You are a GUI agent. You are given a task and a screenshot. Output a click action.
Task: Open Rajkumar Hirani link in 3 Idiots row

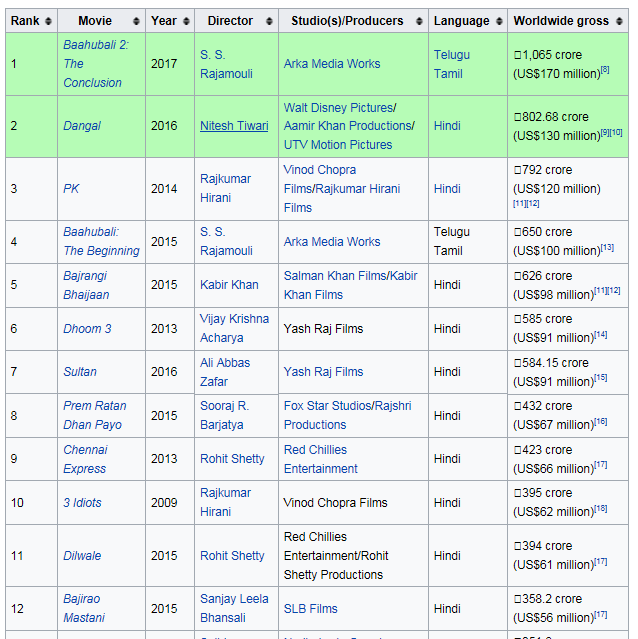click(225, 502)
